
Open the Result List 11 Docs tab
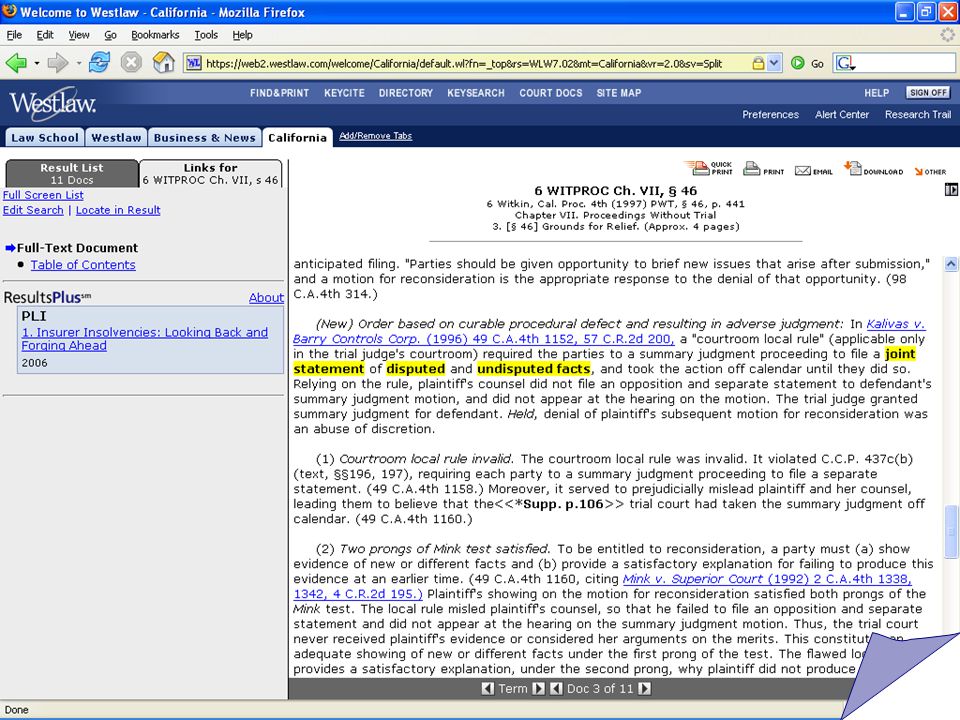[x=72, y=173]
